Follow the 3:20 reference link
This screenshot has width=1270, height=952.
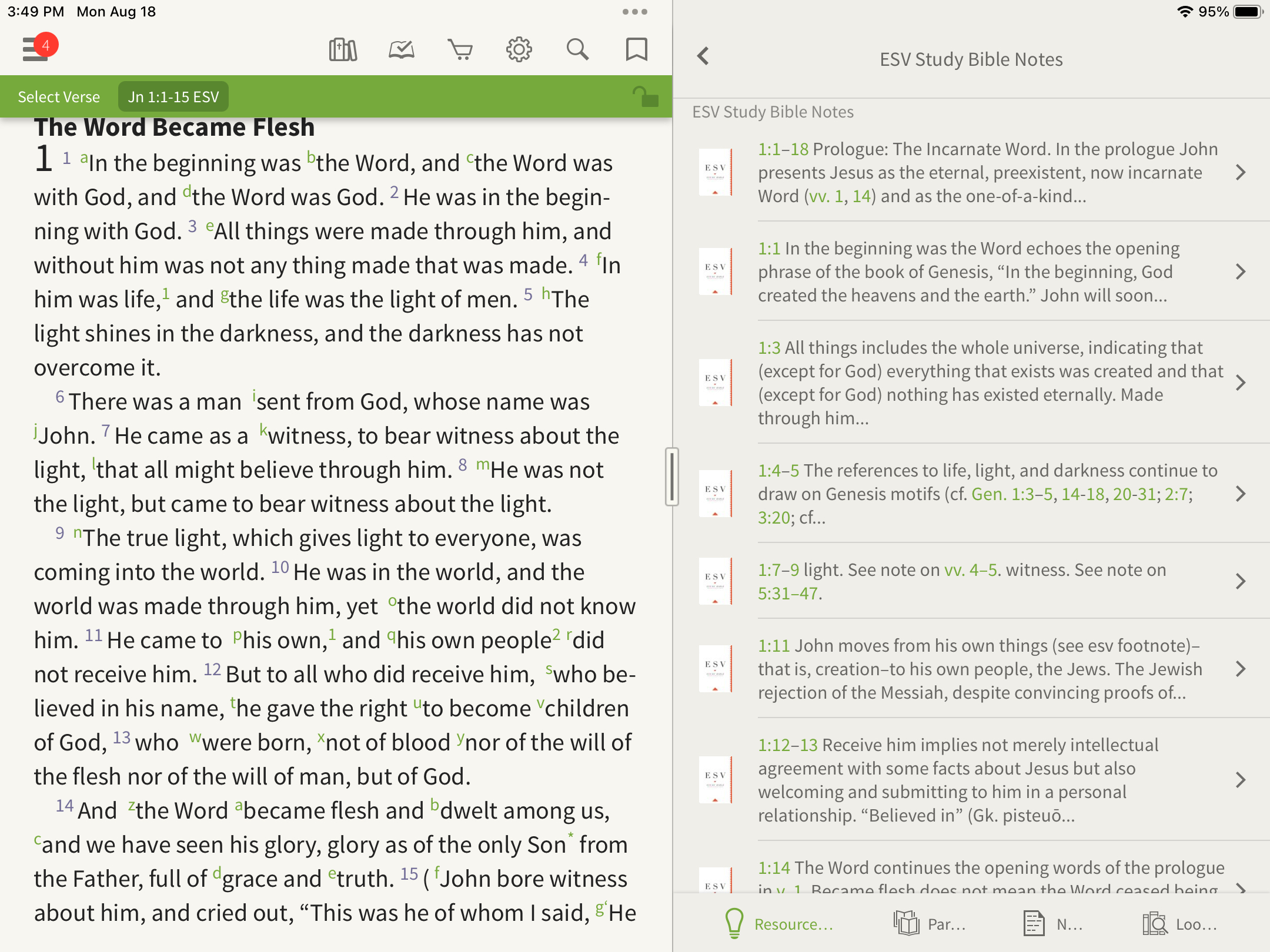[774, 518]
